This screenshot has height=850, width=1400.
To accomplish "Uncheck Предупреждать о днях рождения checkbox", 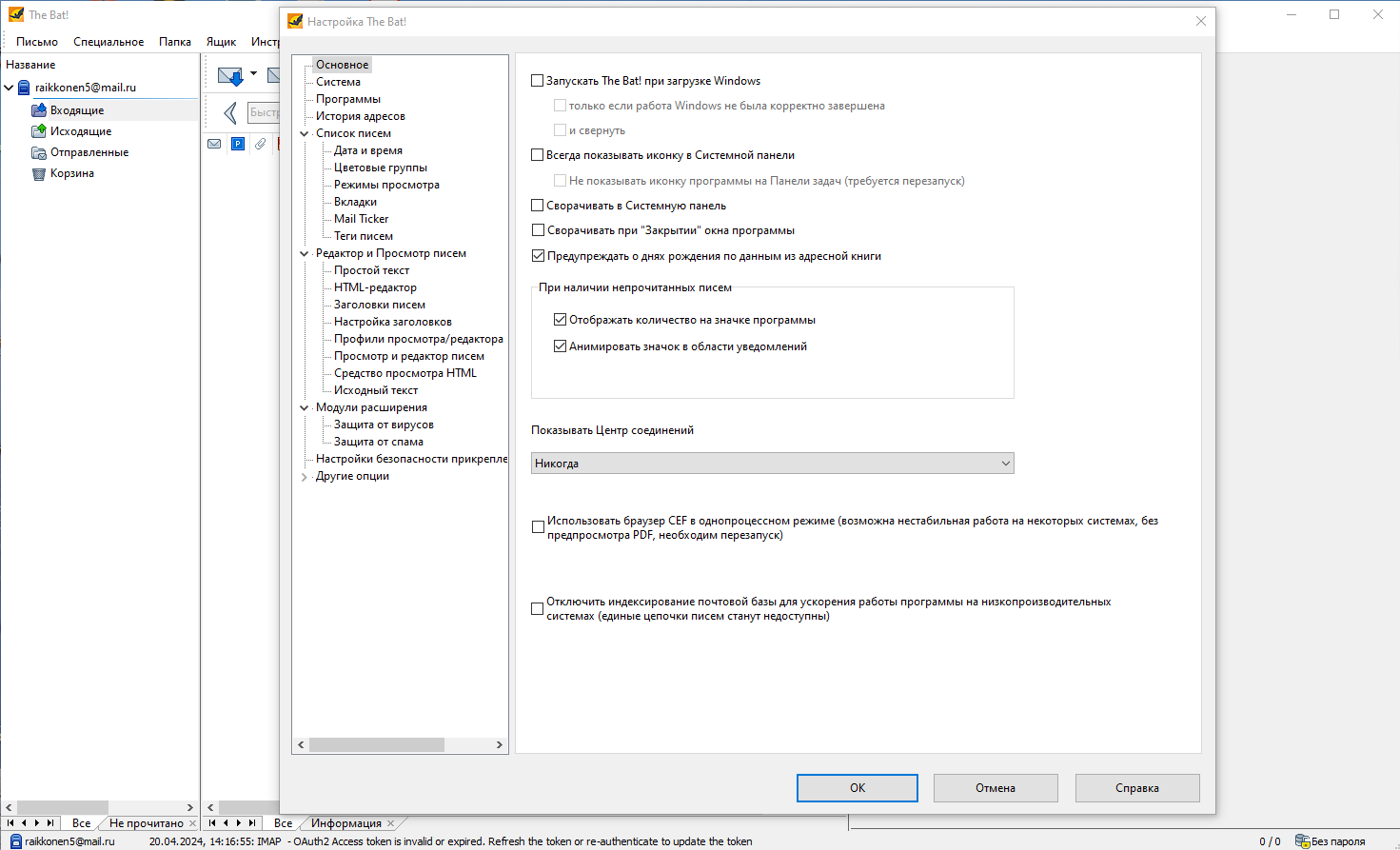I will (x=538, y=256).
